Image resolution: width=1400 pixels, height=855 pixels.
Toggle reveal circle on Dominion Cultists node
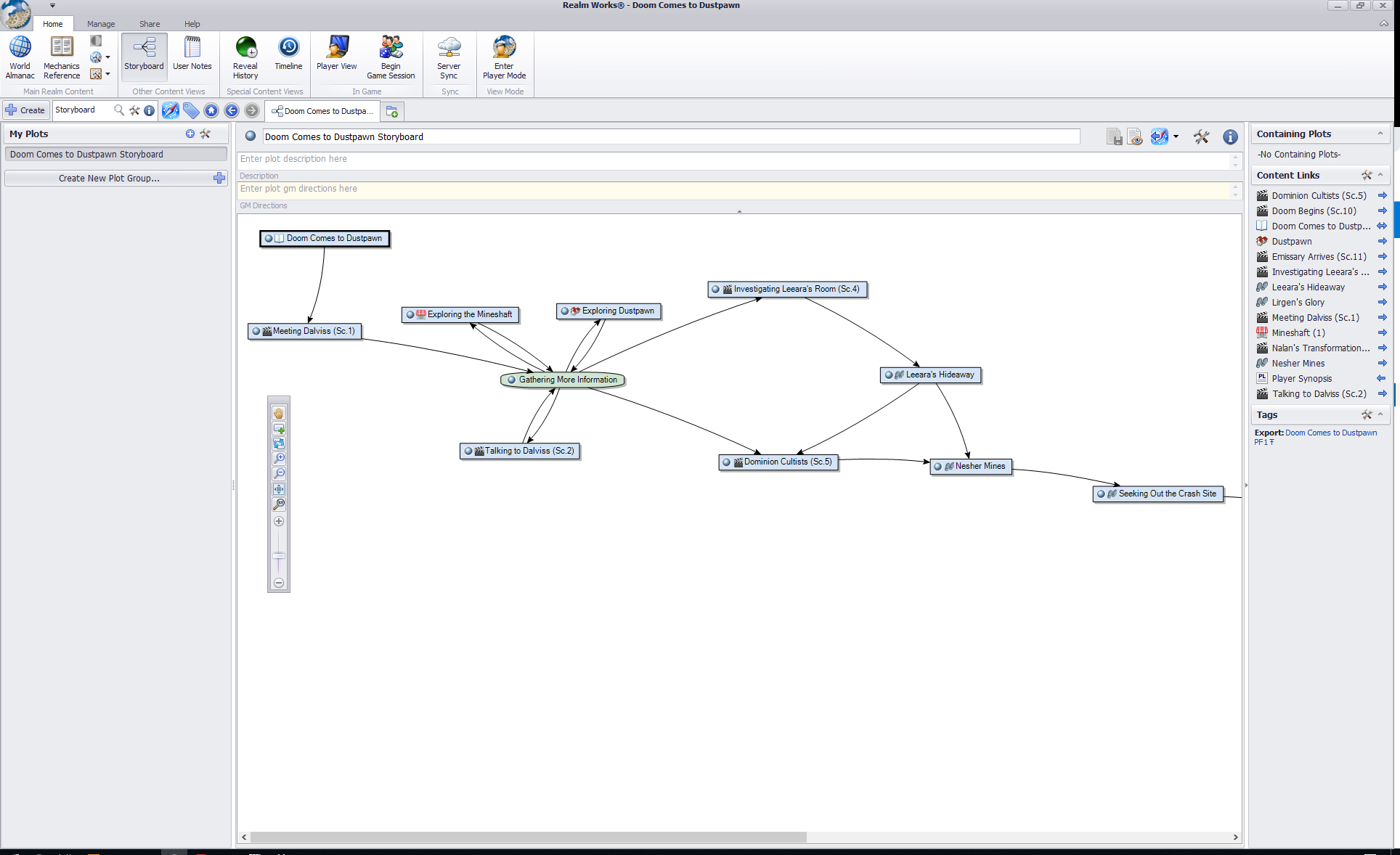(727, 462)
